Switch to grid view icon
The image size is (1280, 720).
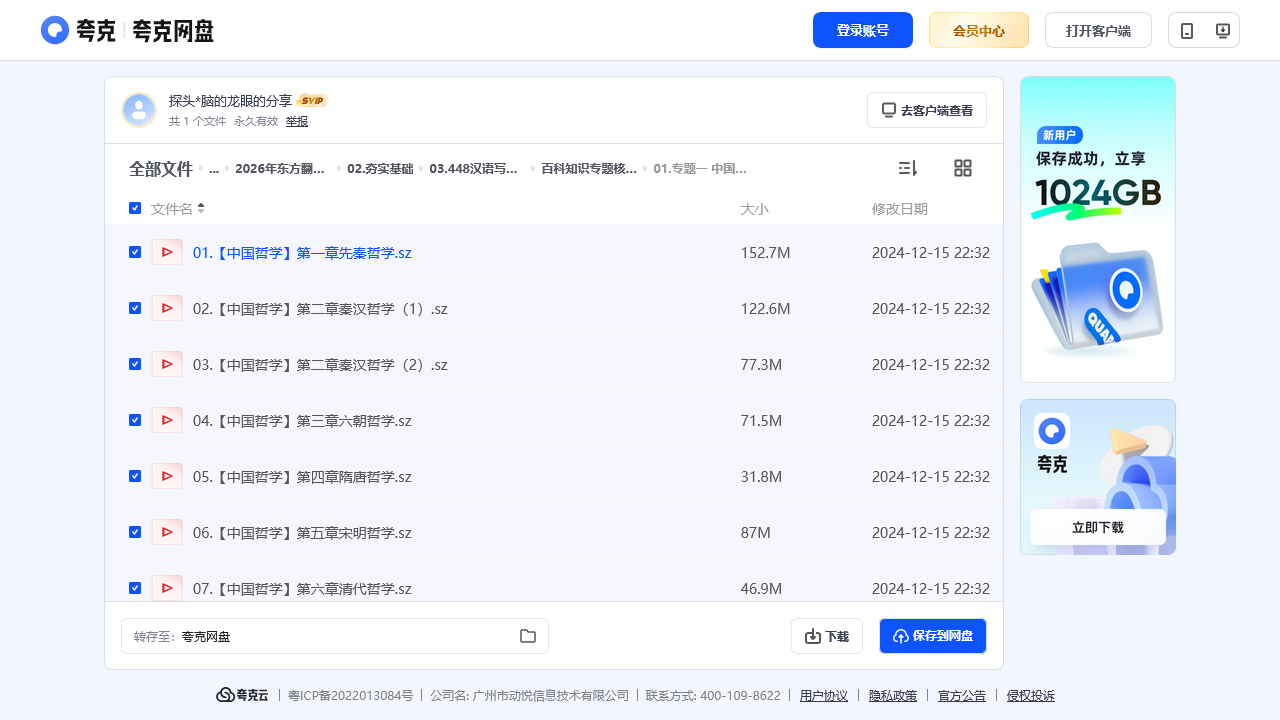[x=963, y=168]
